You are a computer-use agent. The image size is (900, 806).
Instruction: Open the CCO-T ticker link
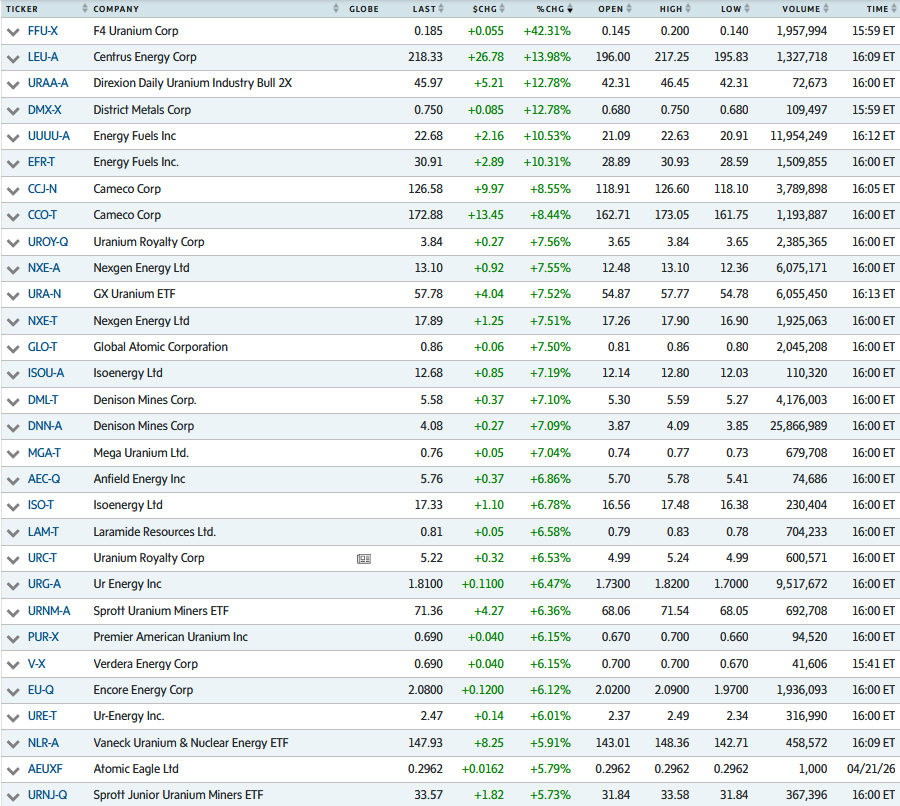(42, 215)
